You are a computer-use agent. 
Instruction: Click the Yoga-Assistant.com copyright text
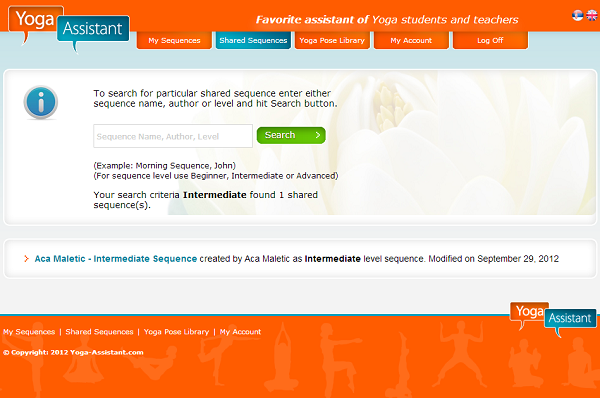[x=73, y=352]
